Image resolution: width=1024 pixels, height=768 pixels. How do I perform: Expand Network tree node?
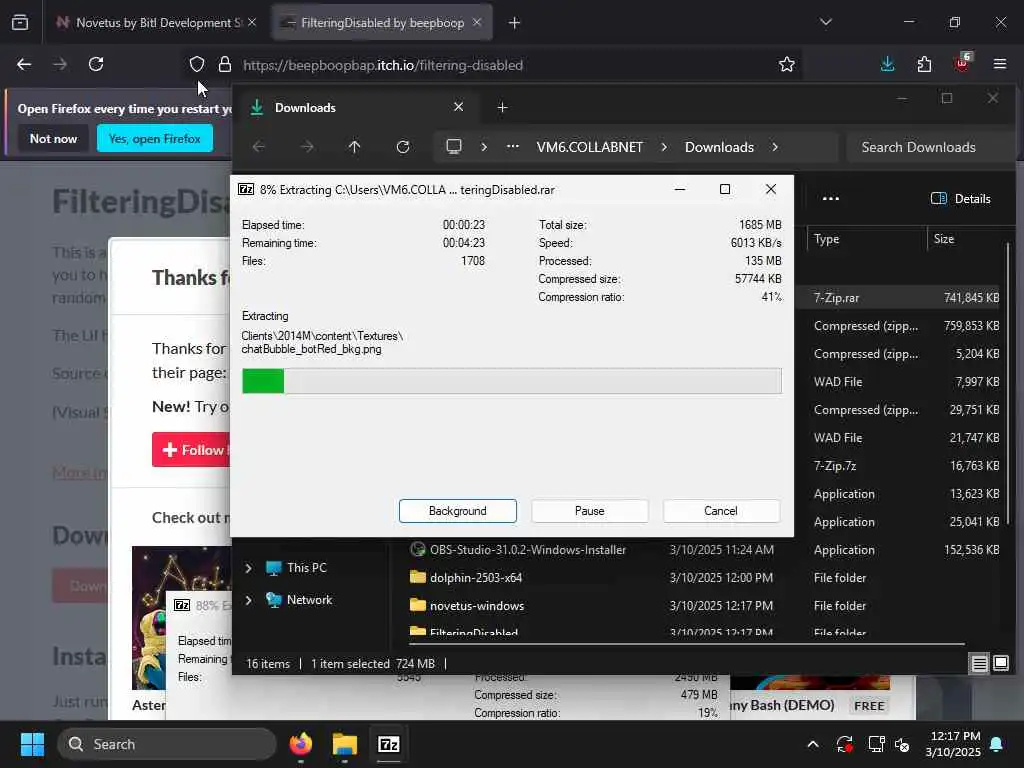(x=248, y=600)
